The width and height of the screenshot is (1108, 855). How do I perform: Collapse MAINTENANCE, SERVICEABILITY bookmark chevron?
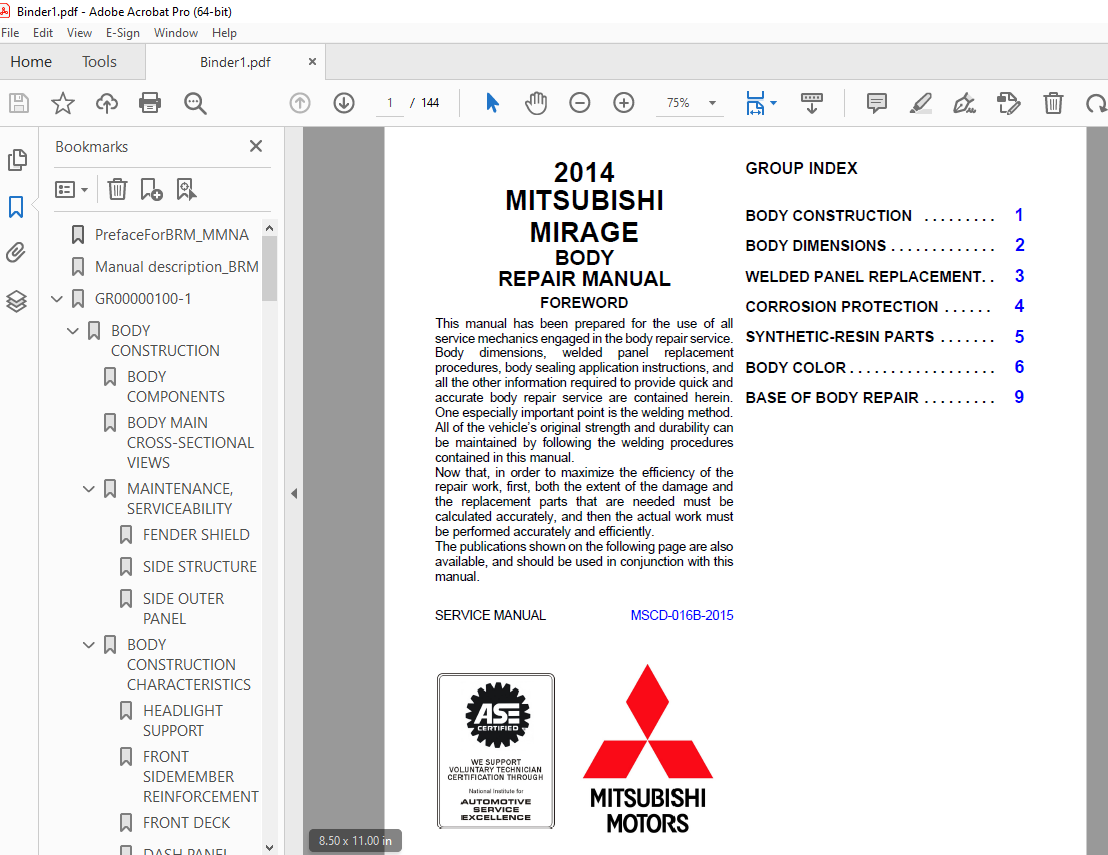pos(89,489)
